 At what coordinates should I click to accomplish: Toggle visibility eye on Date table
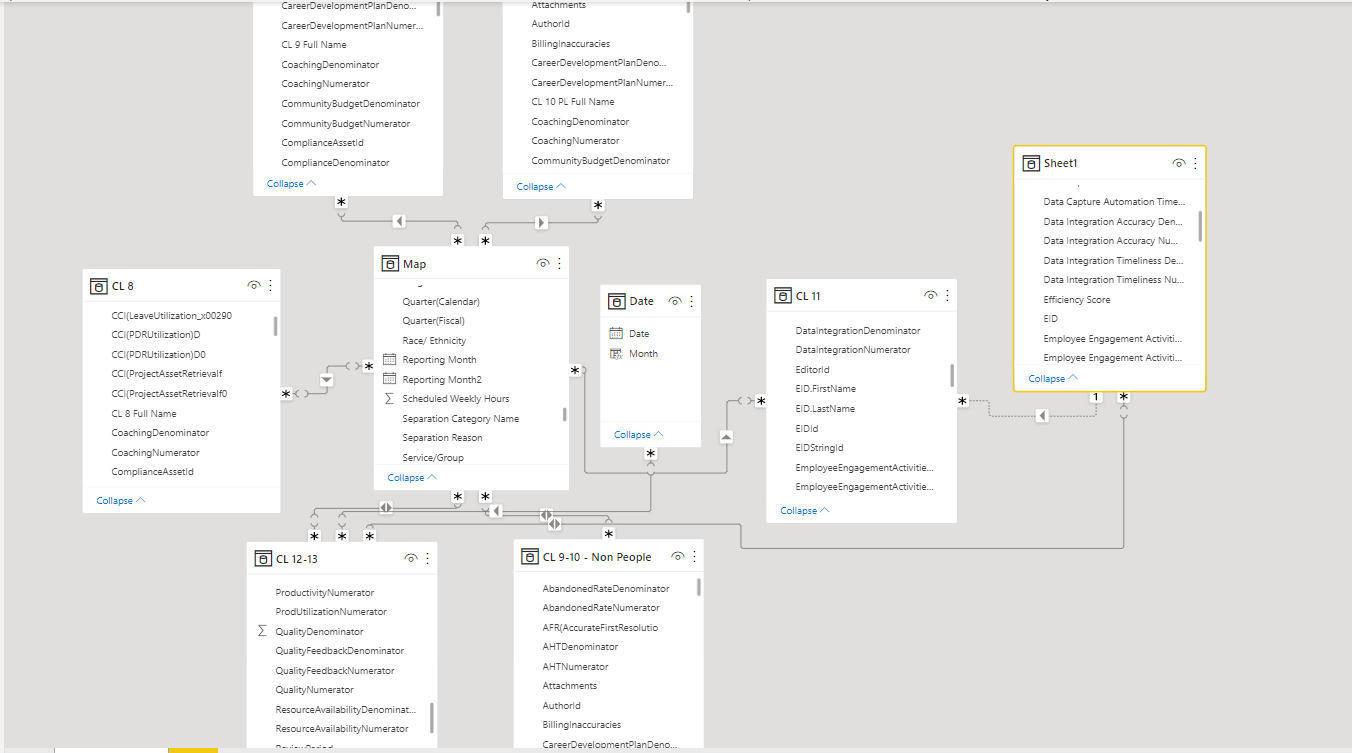[675, 301]
